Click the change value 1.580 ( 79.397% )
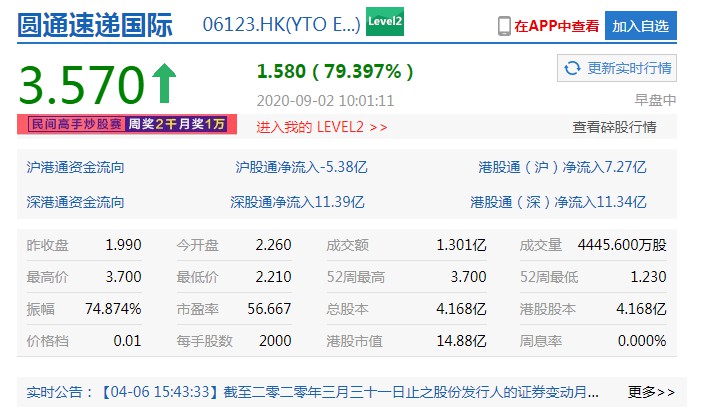 pyautogui.click(x=335, y=71)
